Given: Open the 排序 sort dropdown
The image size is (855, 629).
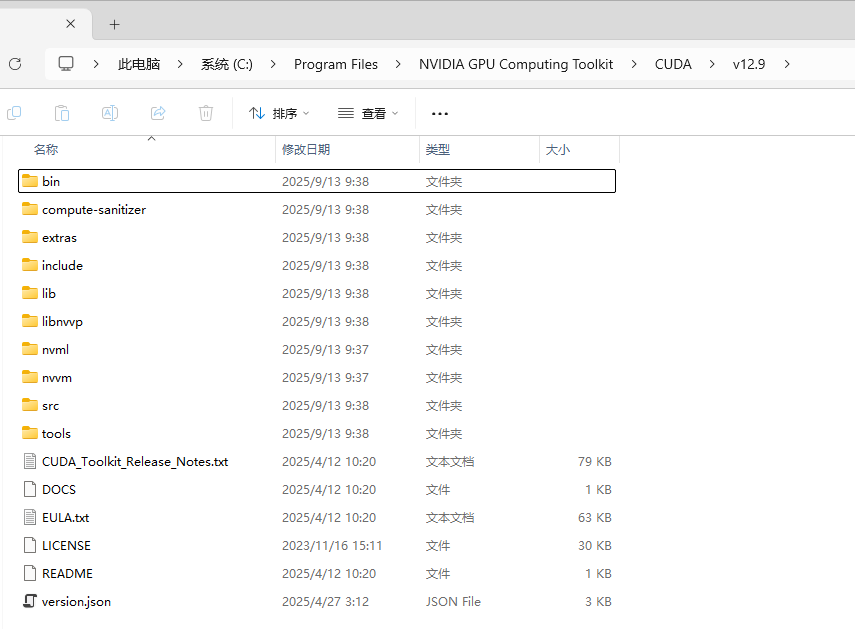Looking at the screenshot, I should (279, 113).
